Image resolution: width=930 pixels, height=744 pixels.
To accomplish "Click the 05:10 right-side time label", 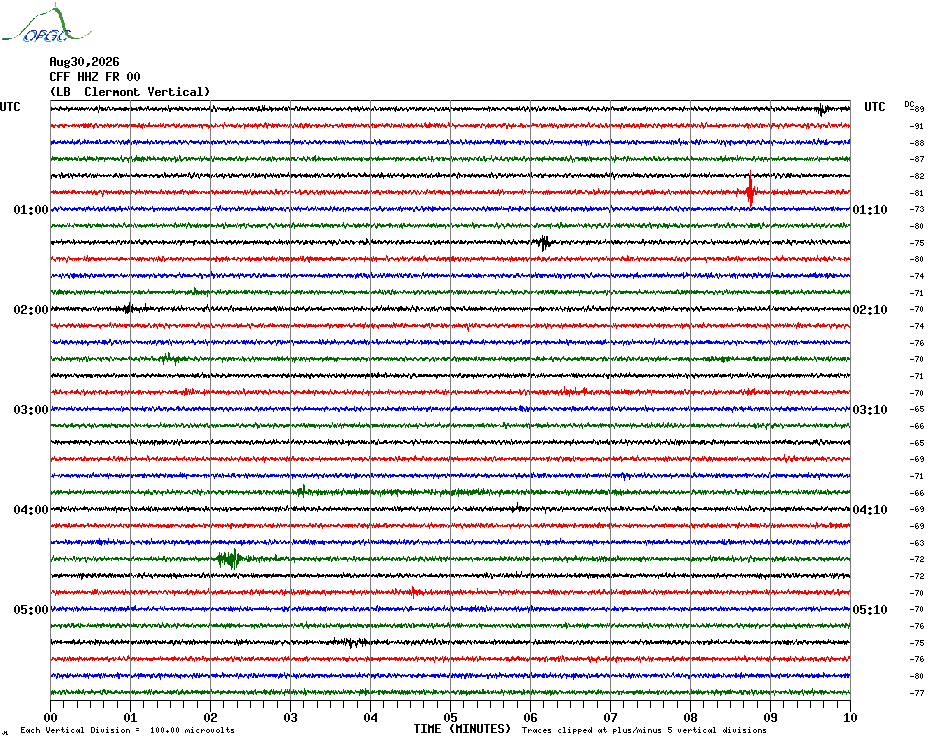I will coord(870,609).
